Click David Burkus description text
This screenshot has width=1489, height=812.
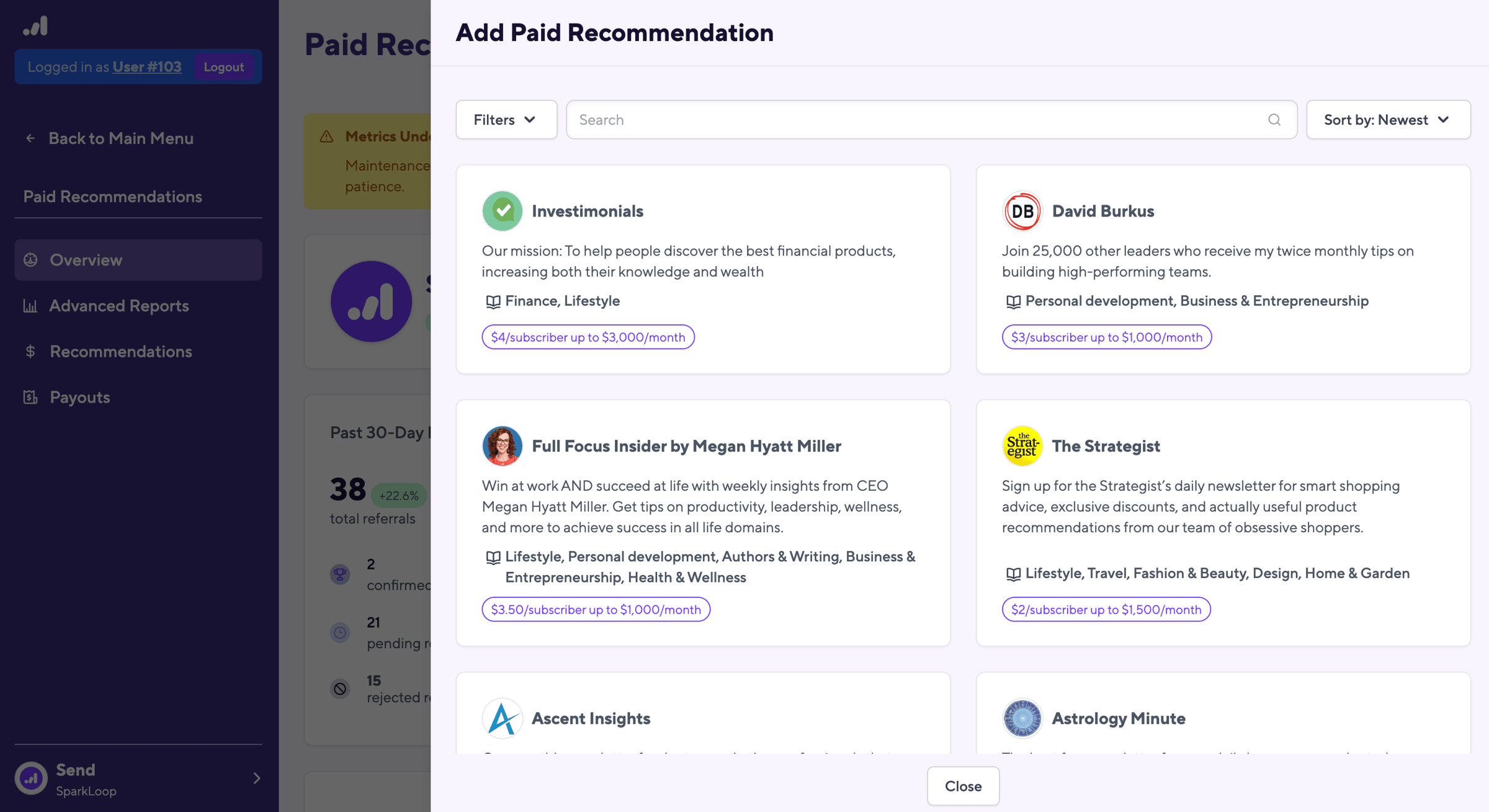[1208, 261]
